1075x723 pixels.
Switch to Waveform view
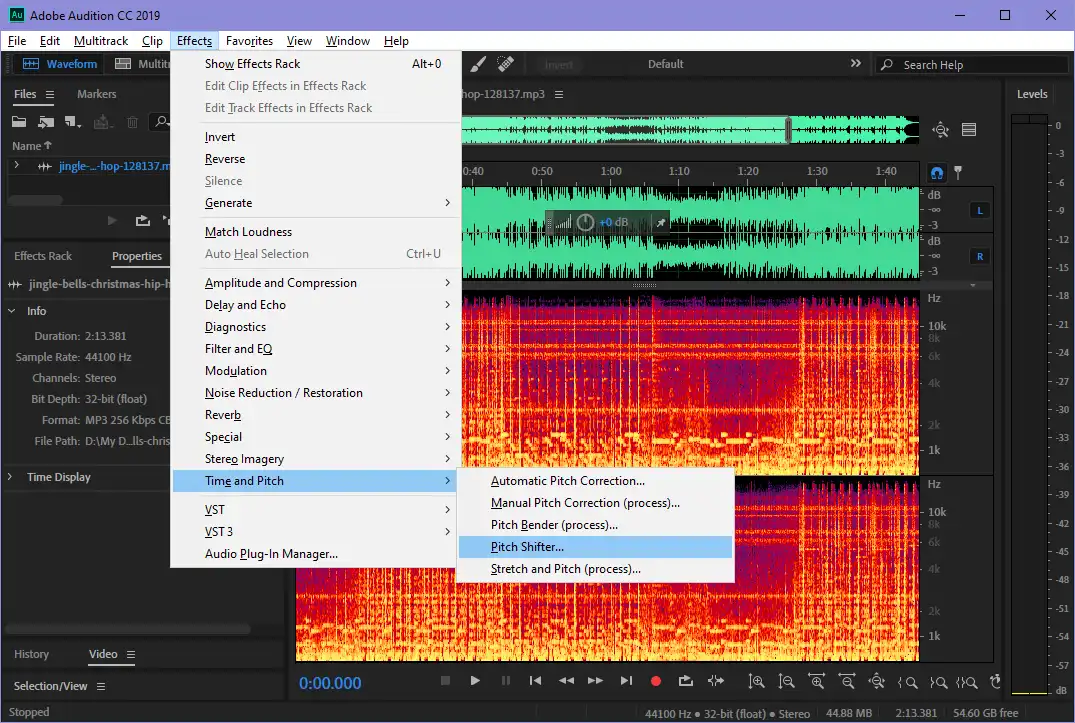pyautogui.click(x=60, y=64)
